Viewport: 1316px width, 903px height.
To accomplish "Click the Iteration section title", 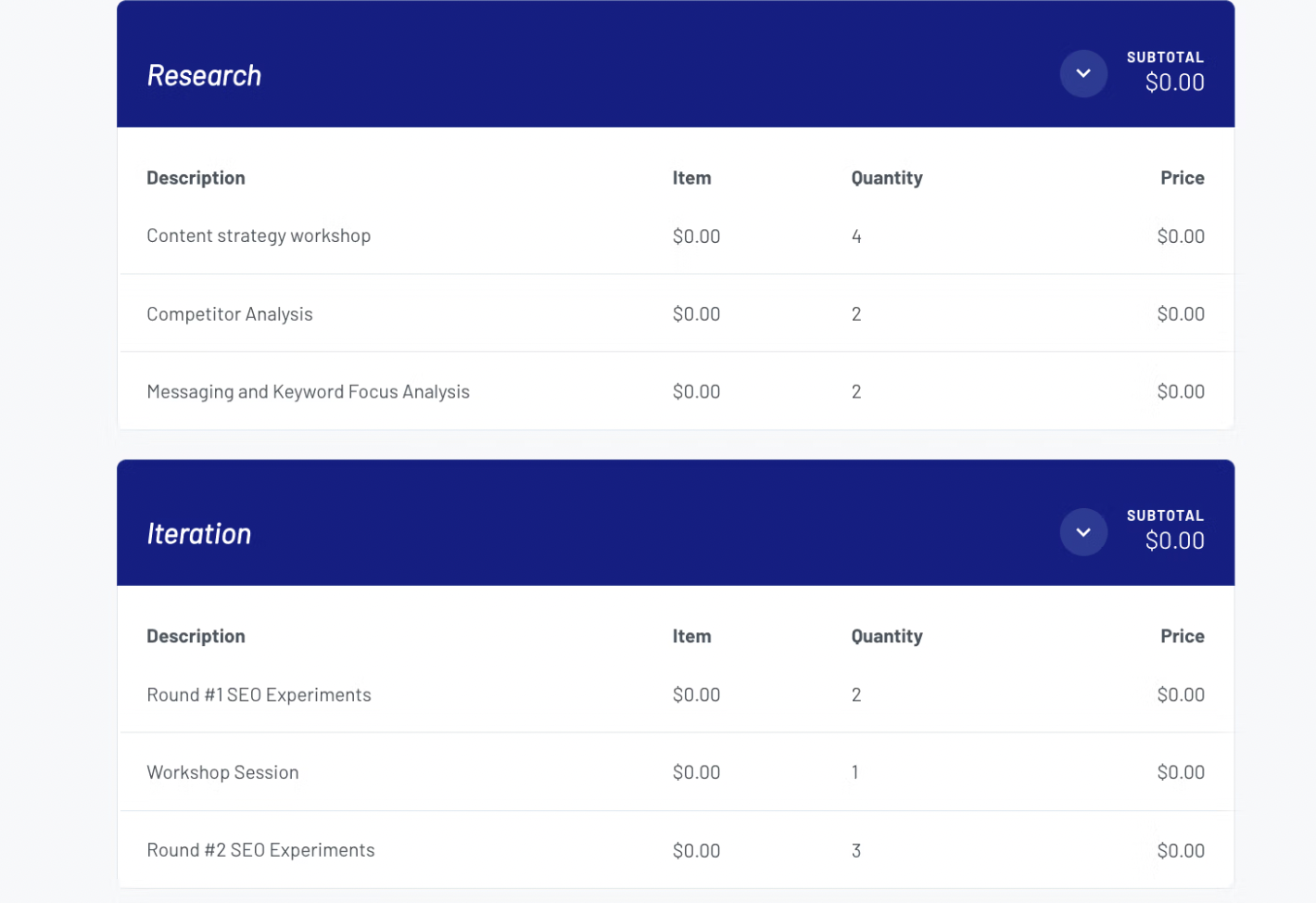I will point(199,534).
